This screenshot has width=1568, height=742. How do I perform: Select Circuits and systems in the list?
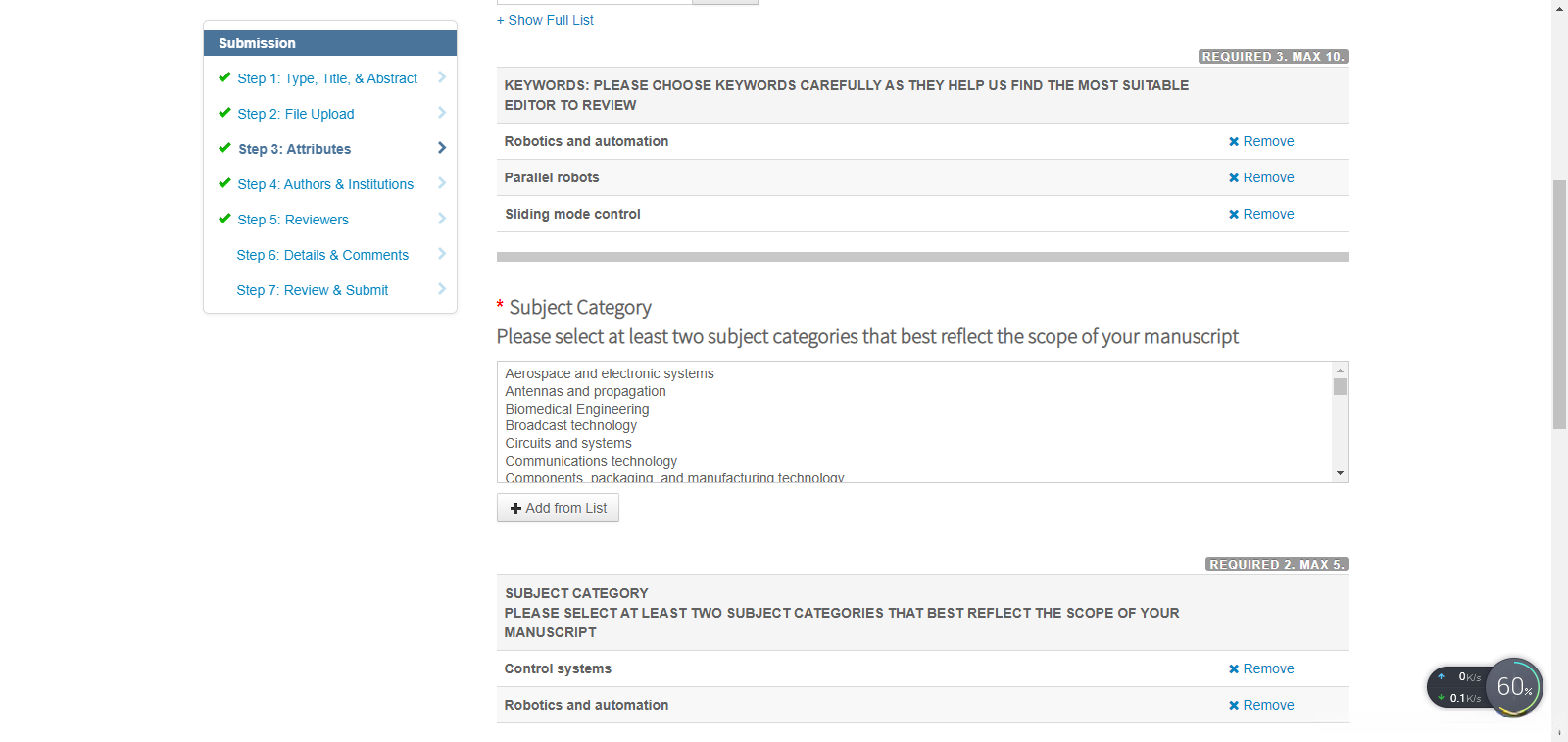tap(568, 443)
